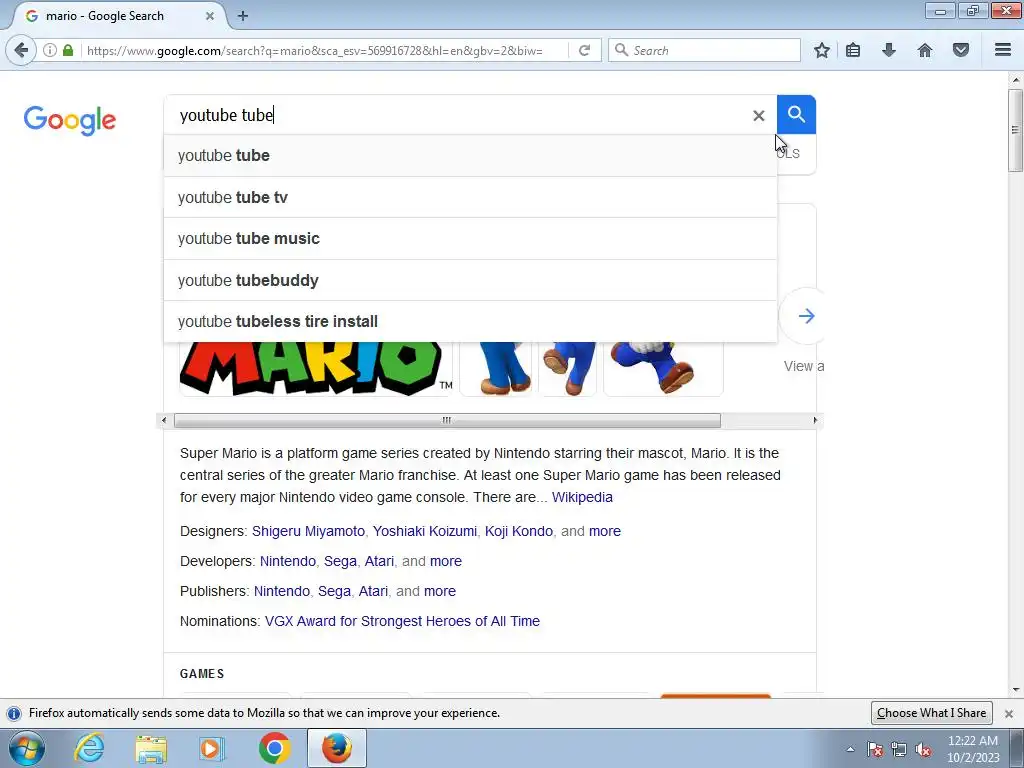Click the info icon in notification bar
The image size is (1024, 768).
point(14,713)
